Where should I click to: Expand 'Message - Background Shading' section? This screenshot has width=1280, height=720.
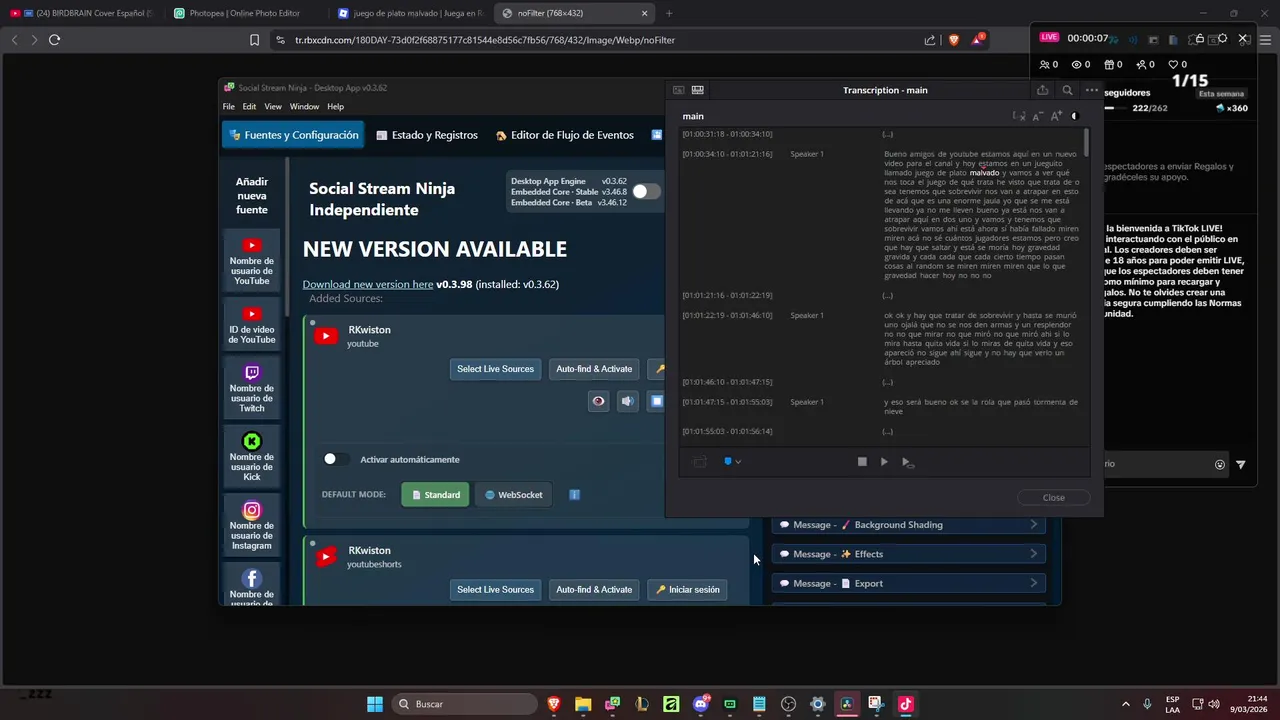[909, 524]
